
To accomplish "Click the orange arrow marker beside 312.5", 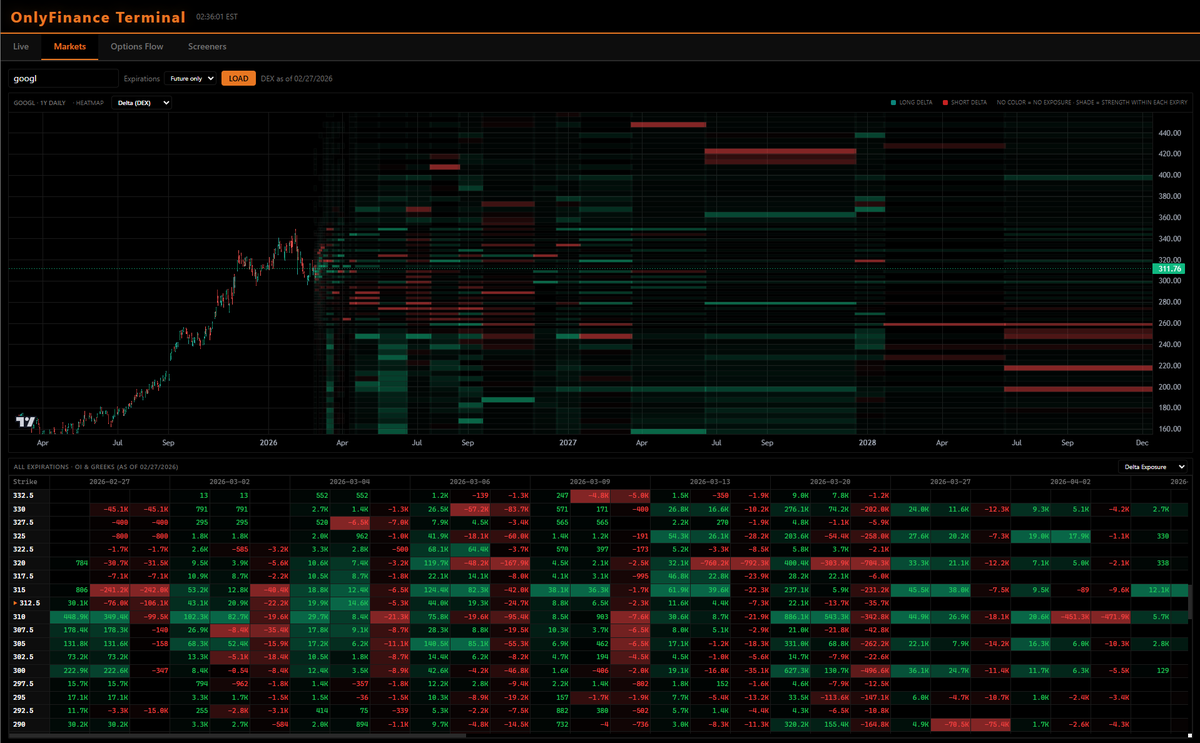I will click(14, 603).
